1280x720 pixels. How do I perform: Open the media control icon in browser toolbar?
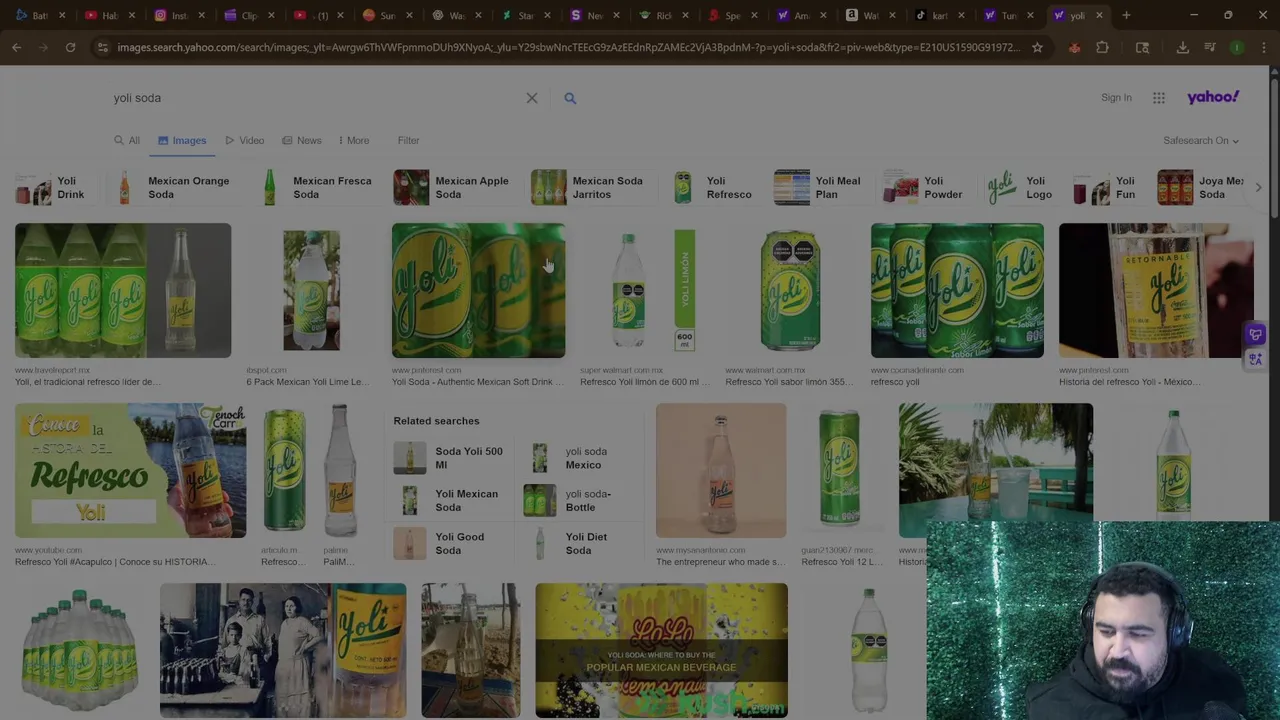click(1210, 47)
